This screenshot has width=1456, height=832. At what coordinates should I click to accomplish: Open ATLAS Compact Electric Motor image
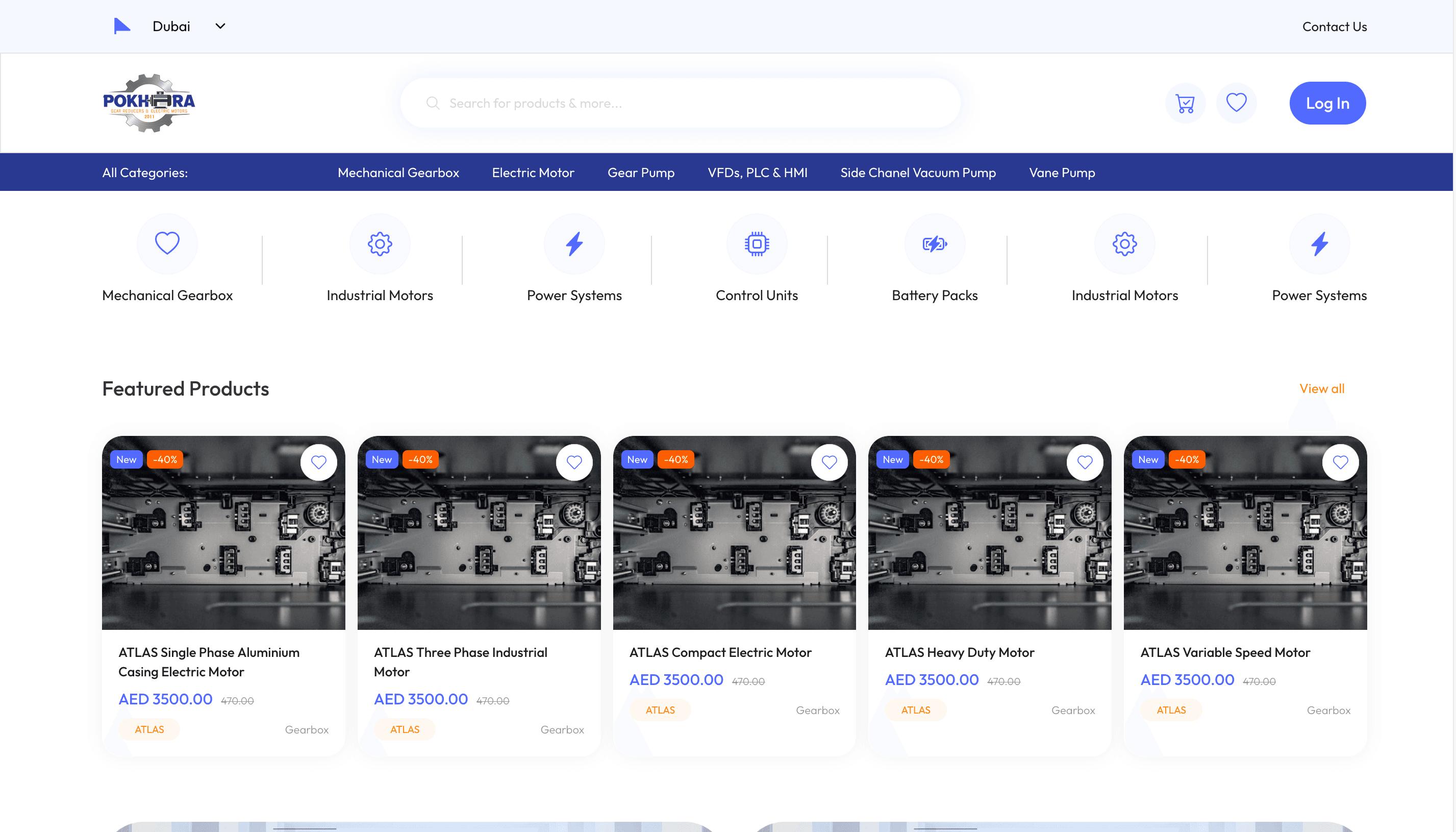pyautogui.click(x=734, y=533)
